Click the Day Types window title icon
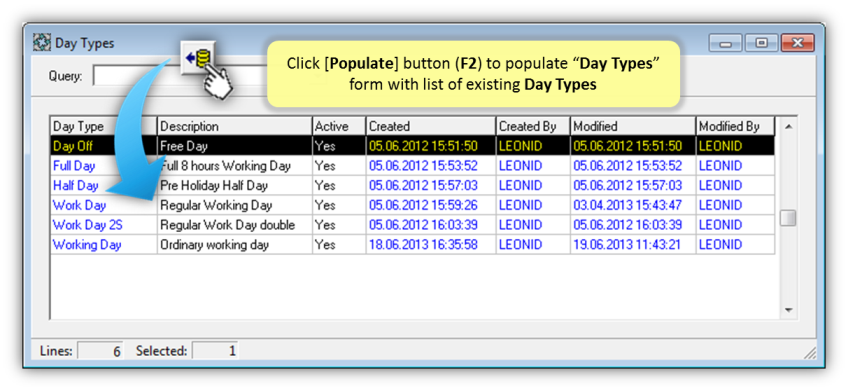The height and width of the screenshot is (391, 848). (41, 43)
